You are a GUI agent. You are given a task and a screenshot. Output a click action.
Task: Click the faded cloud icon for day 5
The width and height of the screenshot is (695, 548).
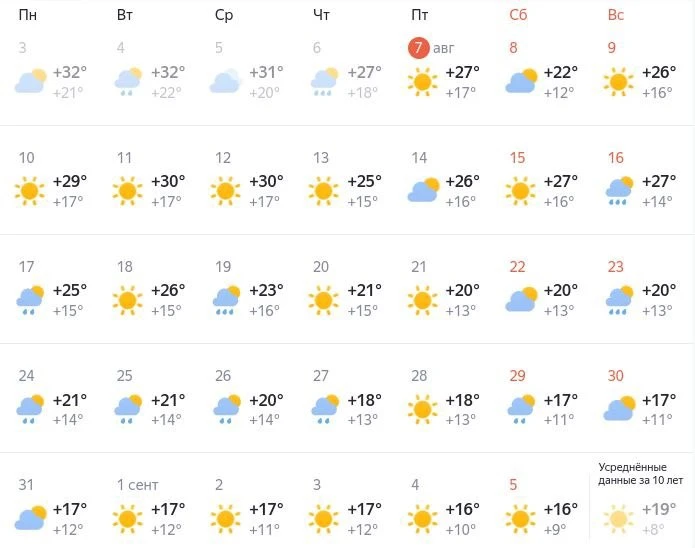click(x=226, y=81)
